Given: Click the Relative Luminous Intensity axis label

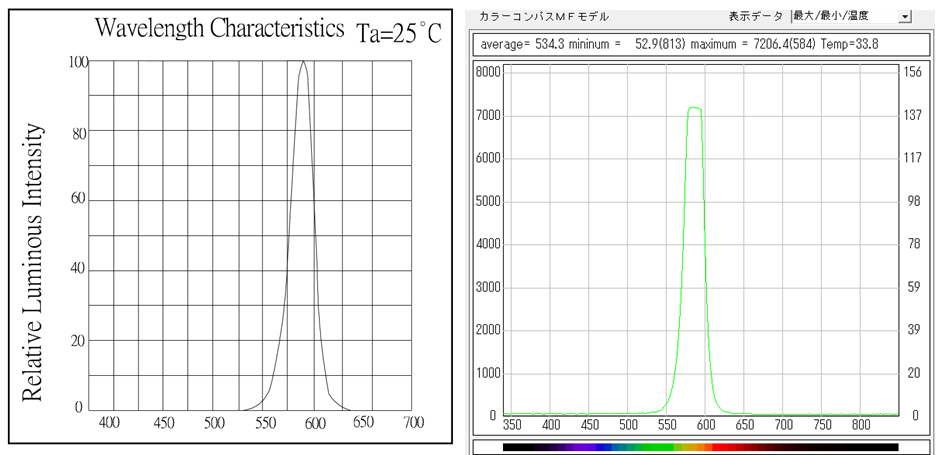Looking at the screenshot, I should (33, 263).
